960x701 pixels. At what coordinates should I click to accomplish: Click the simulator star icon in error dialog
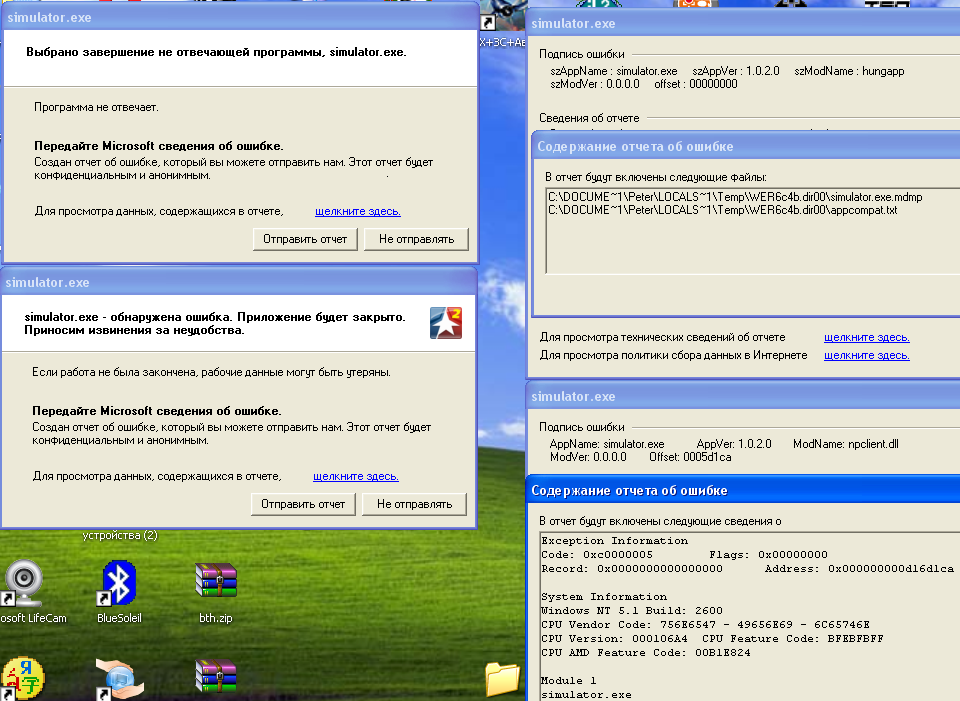[x=446, y=323]
